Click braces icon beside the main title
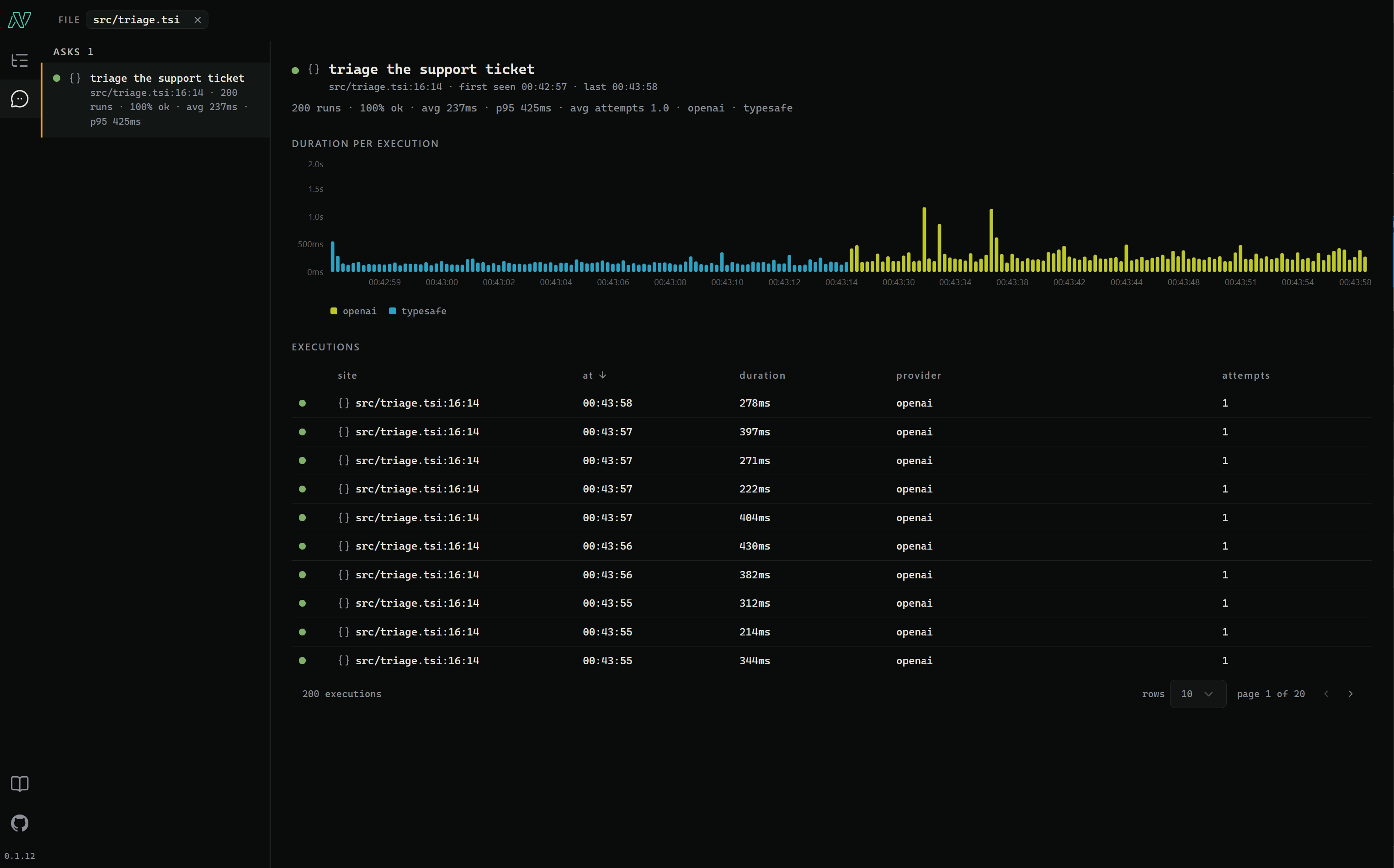1394x868 pixels. [314, 69]
